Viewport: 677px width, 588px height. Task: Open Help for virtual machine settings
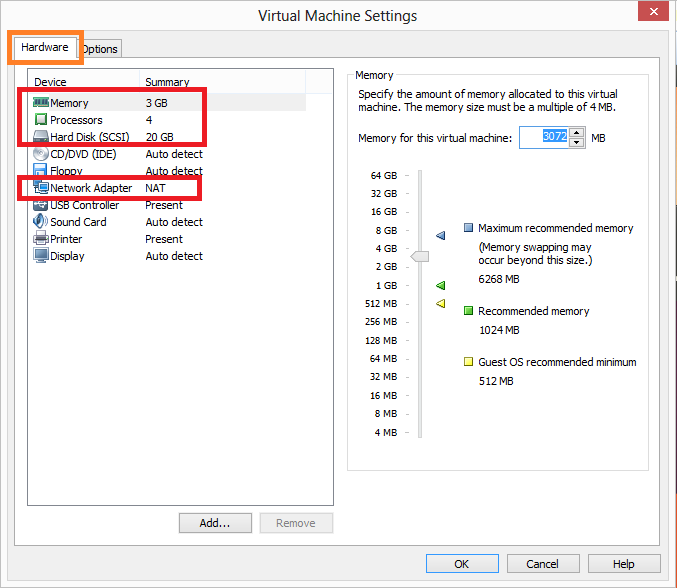tap(624, 564)
